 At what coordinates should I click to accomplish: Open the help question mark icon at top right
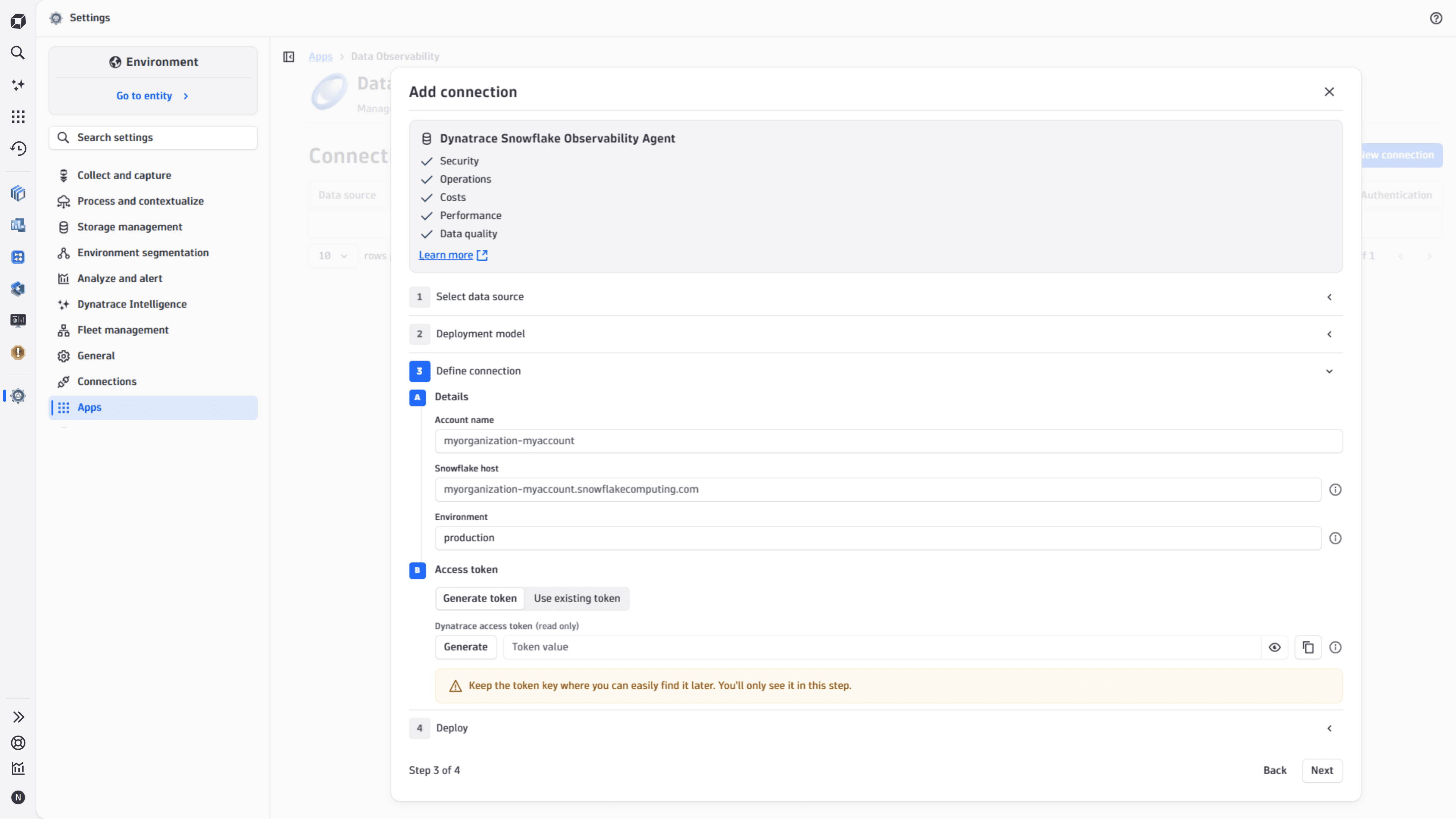(1436, 18)
